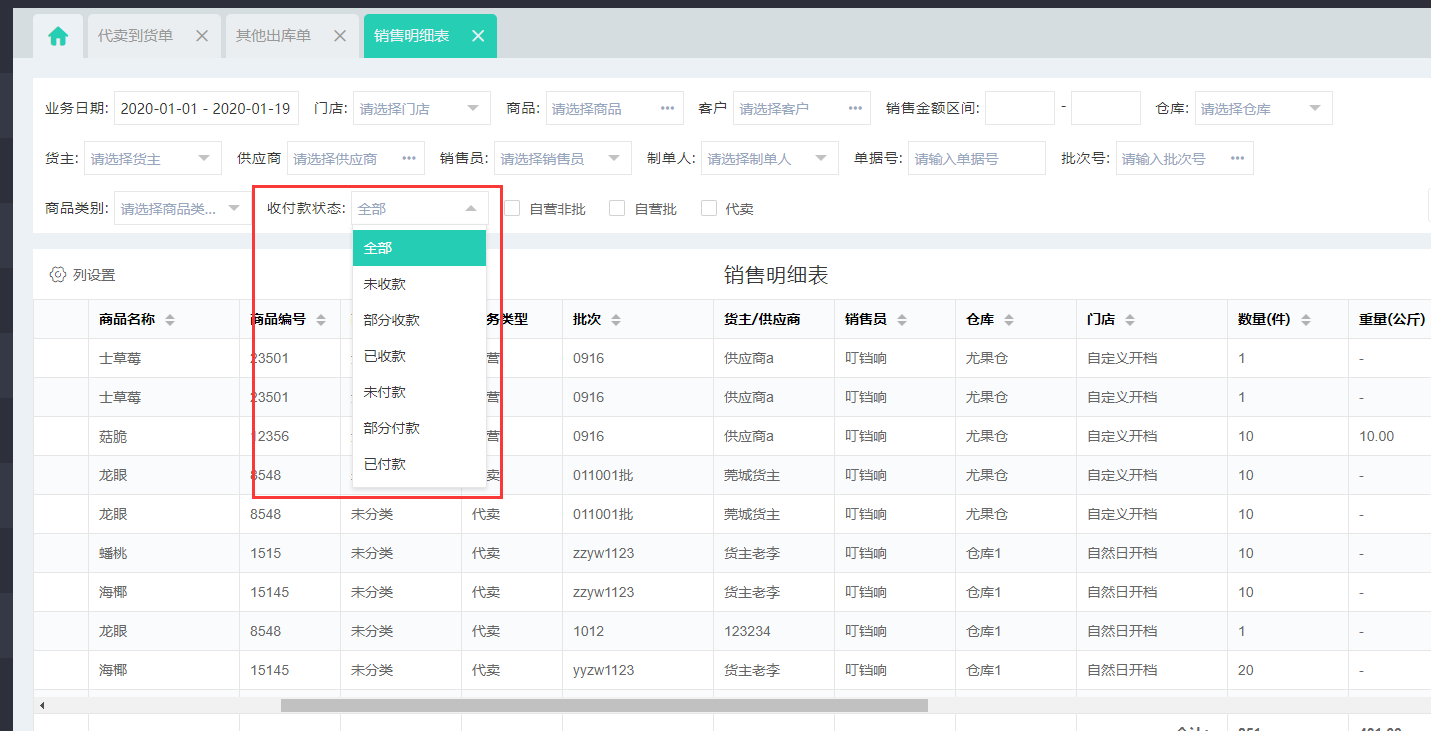Screen dimensions: 1431x731
Task: Select 已付款 option
Action: pos(419,464)
